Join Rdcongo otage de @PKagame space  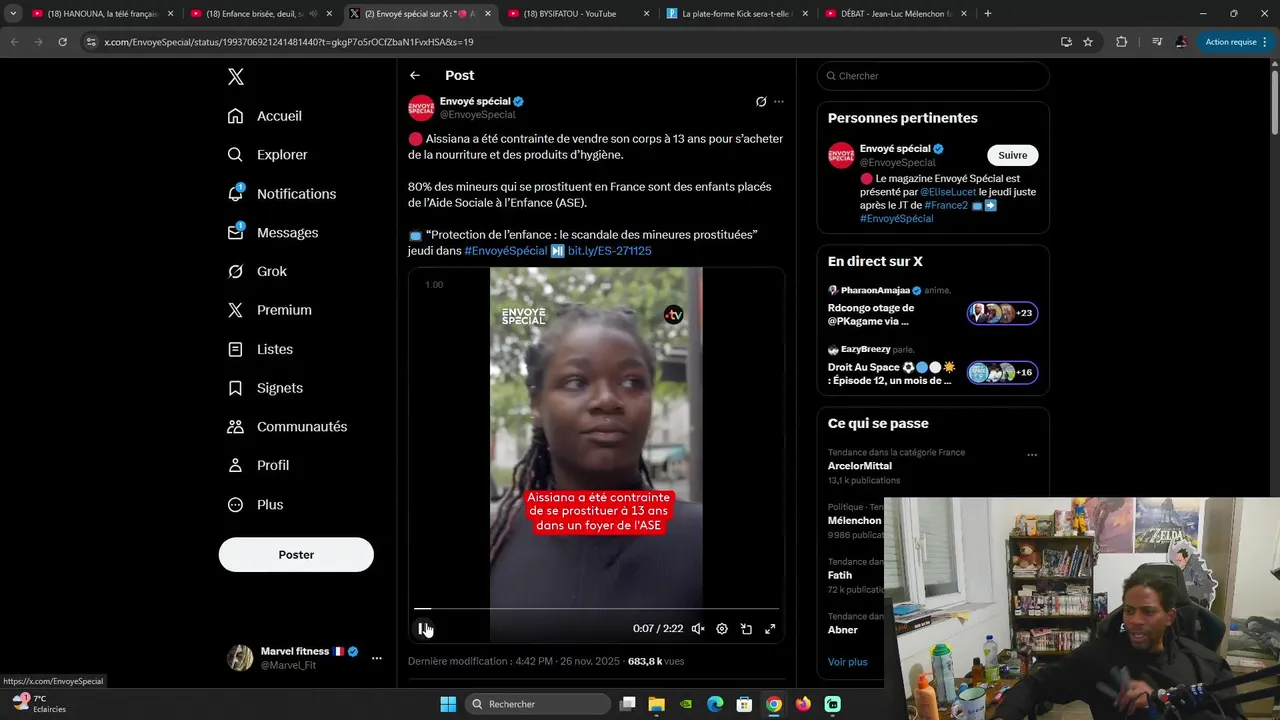point(932,306)
